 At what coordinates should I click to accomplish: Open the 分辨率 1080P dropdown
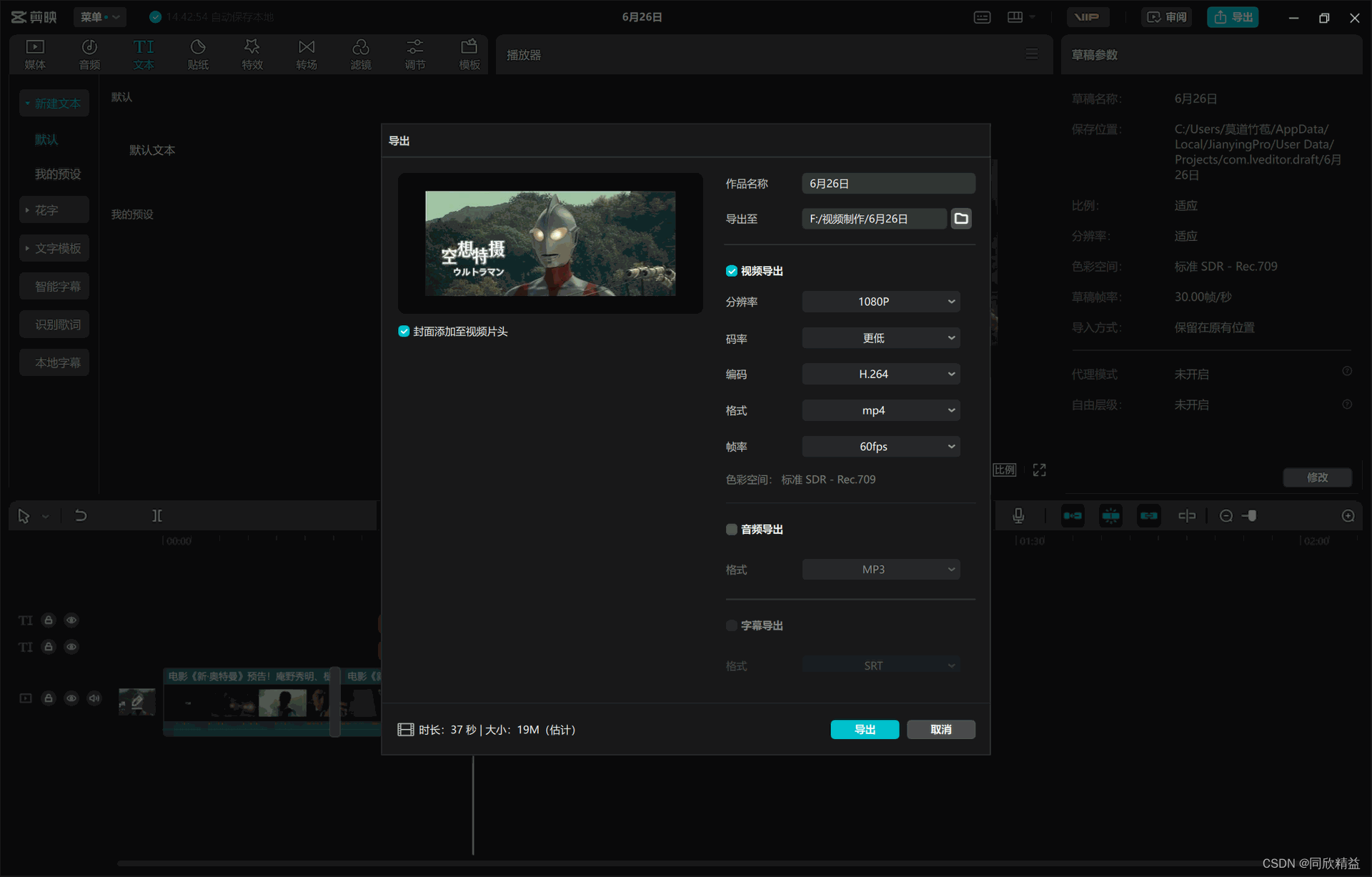click(x=880, y=302)
